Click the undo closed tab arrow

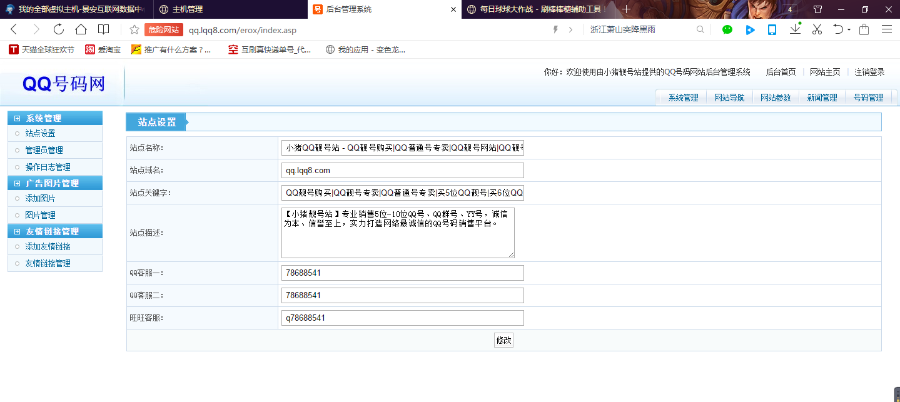[838, 30]
